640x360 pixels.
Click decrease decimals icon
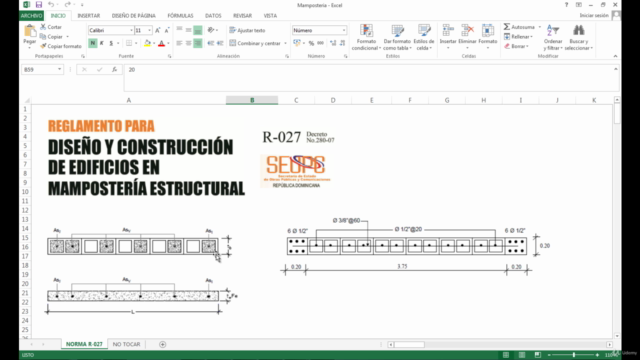pyautogui.click(x=342, y=43)
